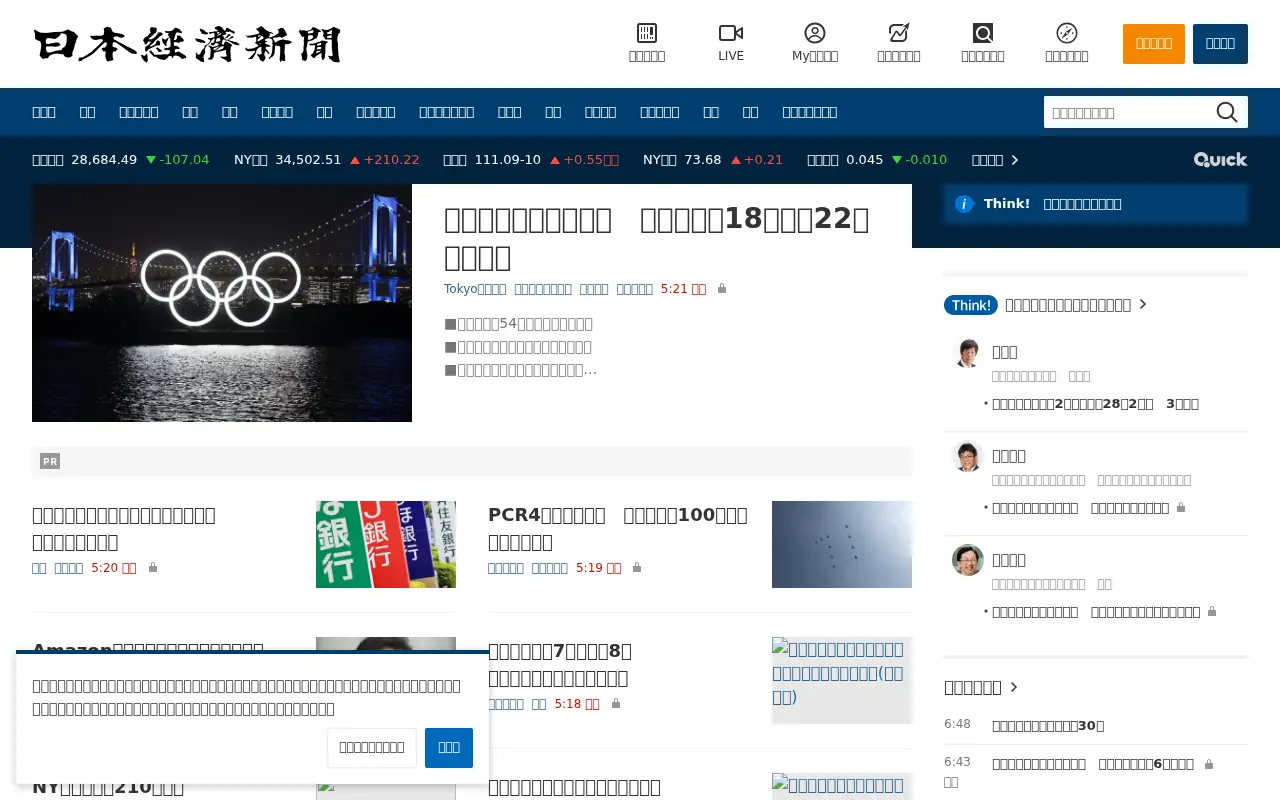Open the sky formation thumbnail by PCR4 story

[x=842, y=544]
